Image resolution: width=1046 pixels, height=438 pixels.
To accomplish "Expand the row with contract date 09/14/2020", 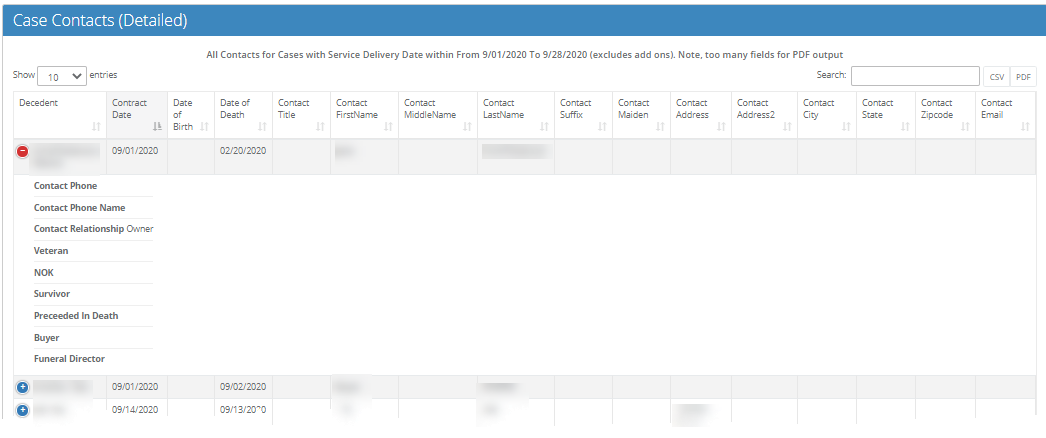I will click(x=22, y=410).
